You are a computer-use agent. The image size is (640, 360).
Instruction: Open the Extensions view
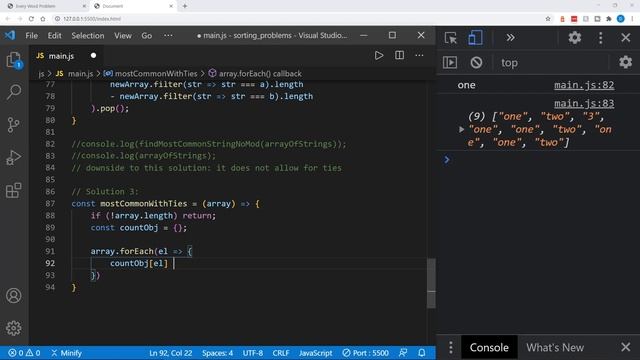click(x=14, y=190)
